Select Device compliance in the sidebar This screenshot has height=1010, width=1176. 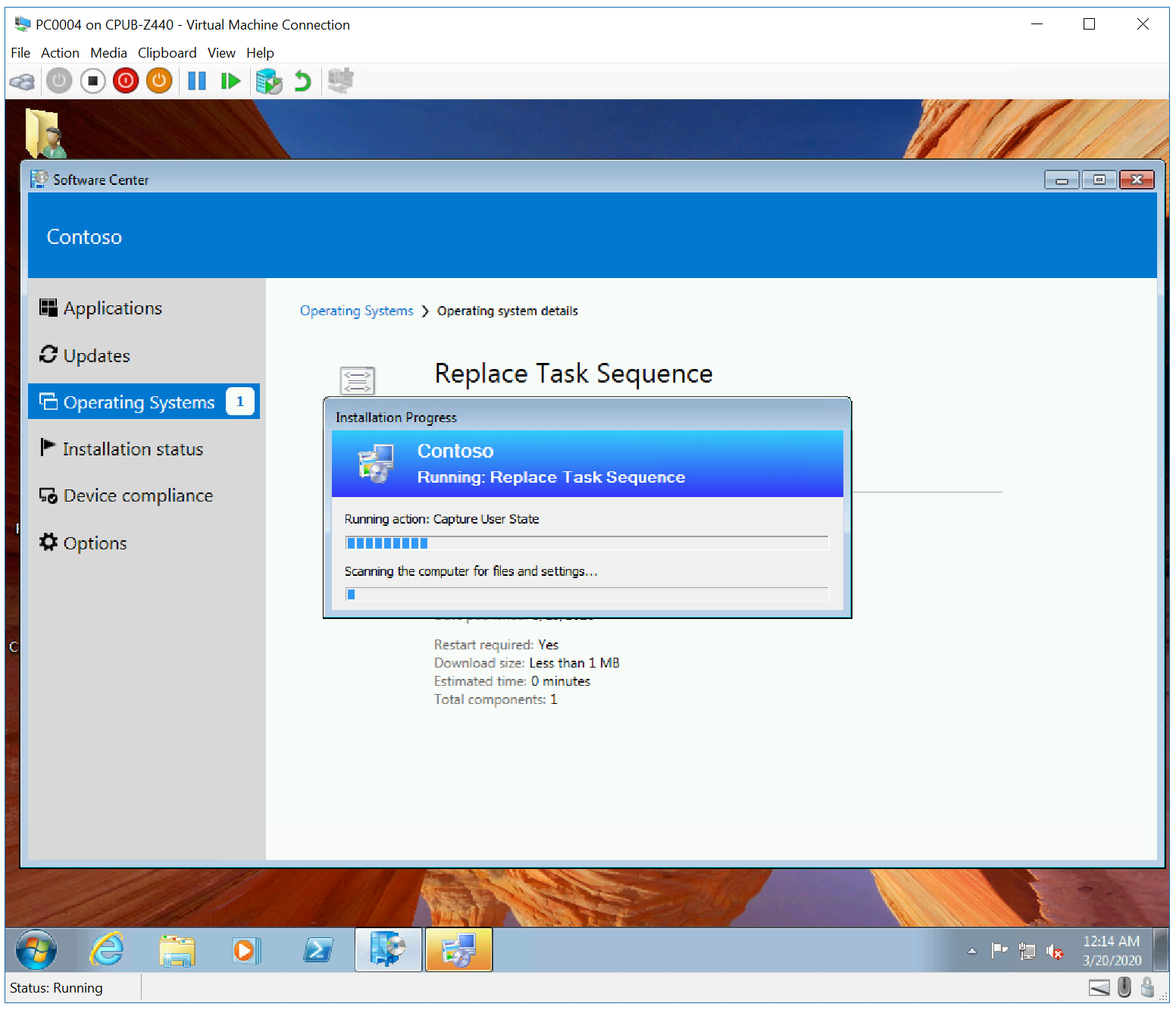coord(138,496)
